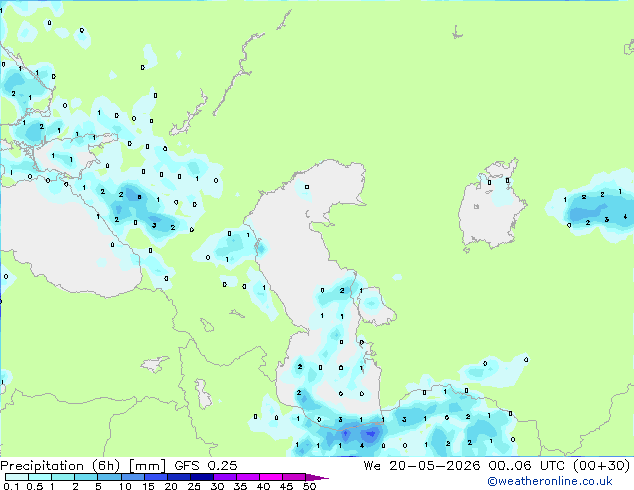Click the 30–35 mm purple legend swatch
Image resolution: width=634 pixels, height=490 pixels.
click(224, 477)
